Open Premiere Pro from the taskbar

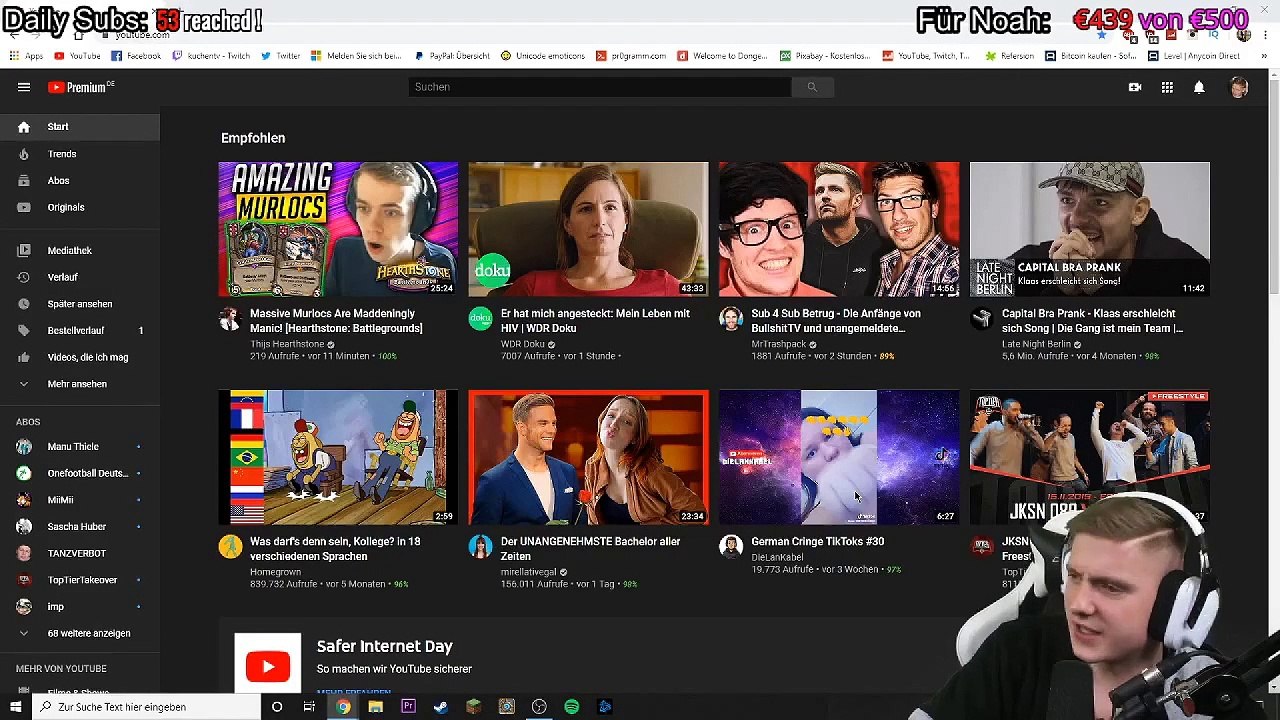[x=408, y=707]
